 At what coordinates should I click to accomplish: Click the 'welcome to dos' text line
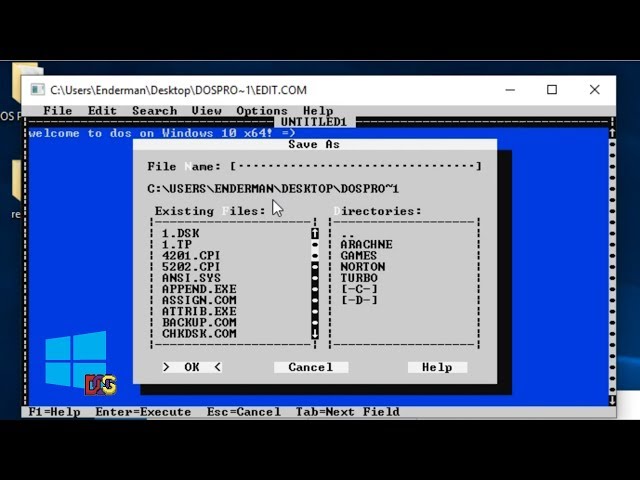click(162, 133)
